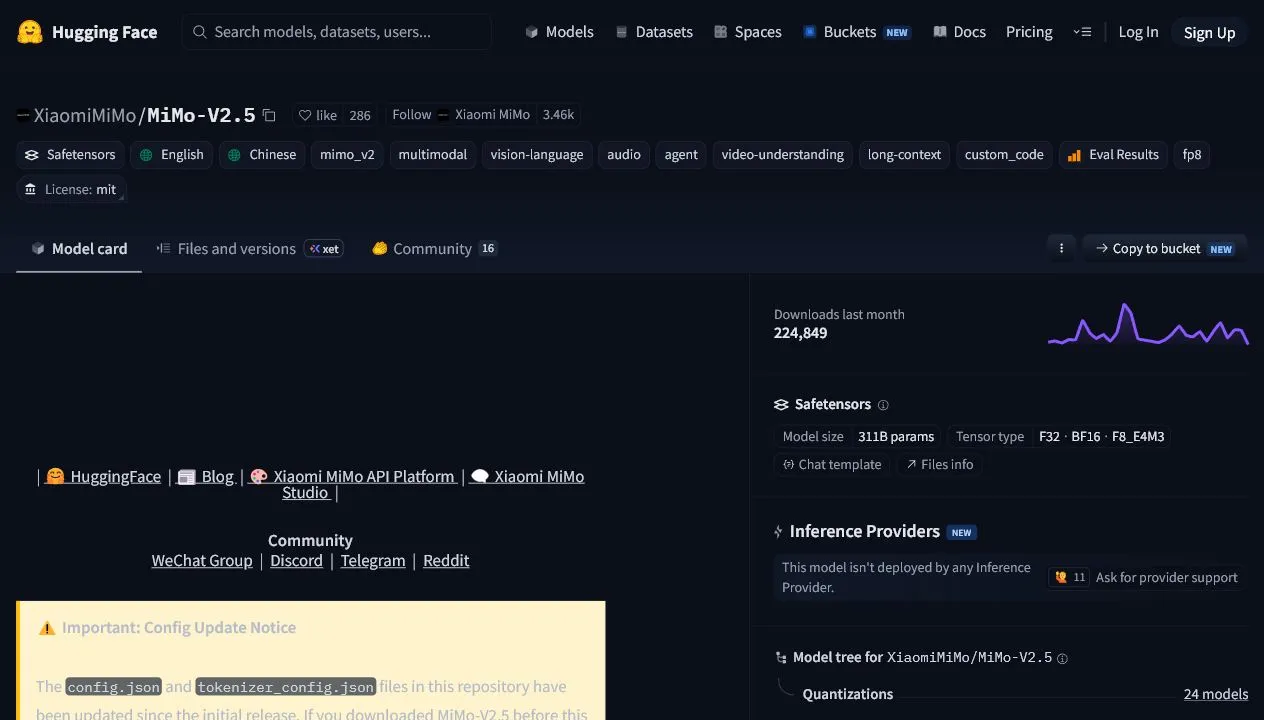Click the 3.46k followers count
The width and height of the screenshot is (1264, 720).
(558, 115)
